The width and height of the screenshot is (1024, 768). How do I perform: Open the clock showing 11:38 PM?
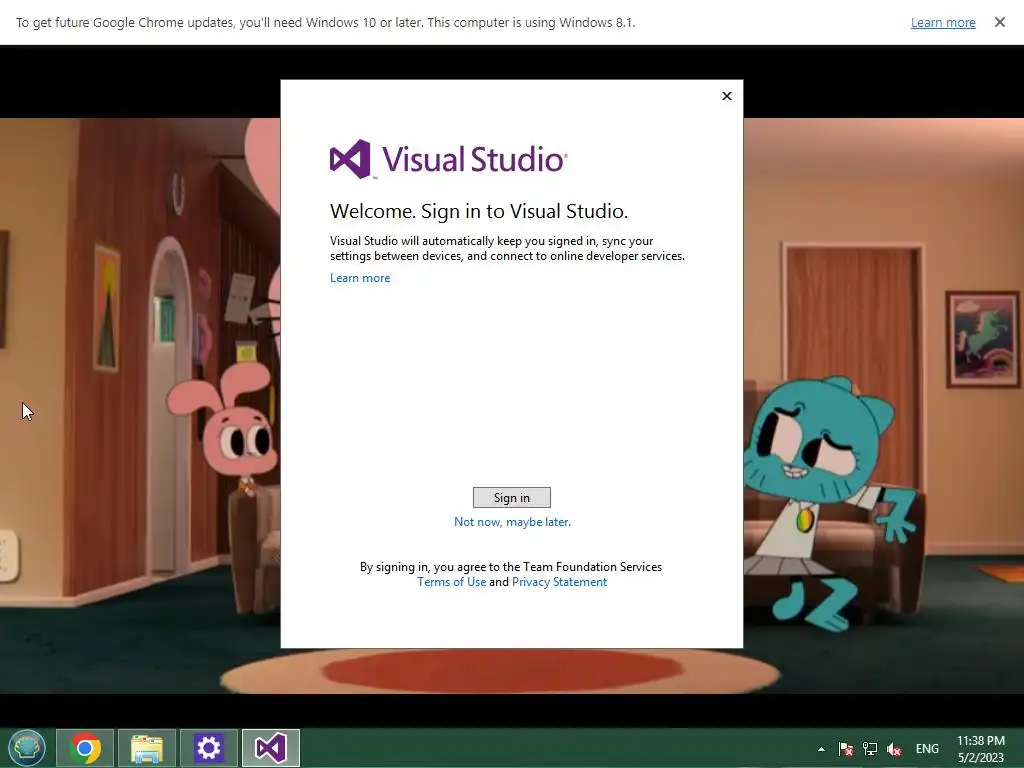click(980, 749)
